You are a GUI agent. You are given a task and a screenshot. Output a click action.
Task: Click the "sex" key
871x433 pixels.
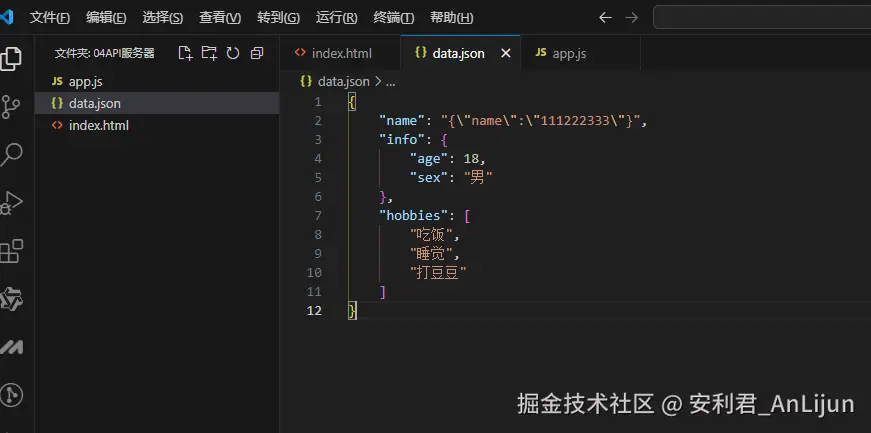[x=429, y=177]
